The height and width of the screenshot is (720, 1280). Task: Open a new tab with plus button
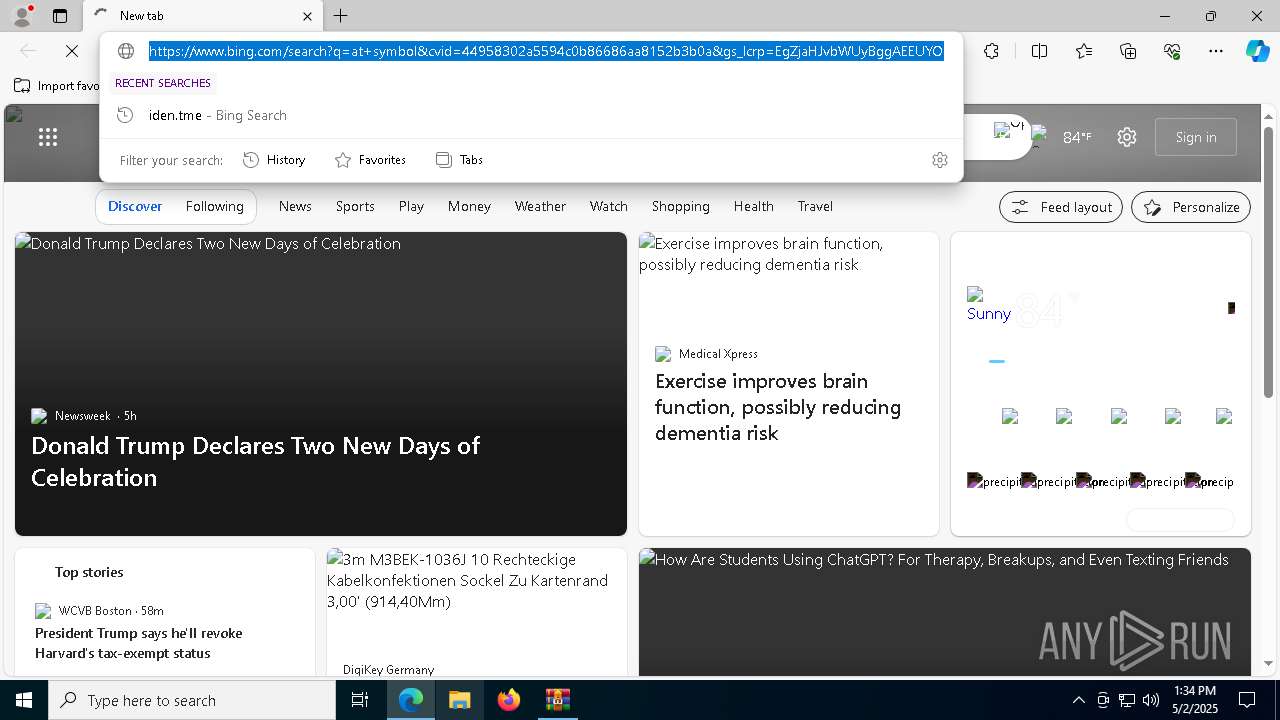[340, 16]
